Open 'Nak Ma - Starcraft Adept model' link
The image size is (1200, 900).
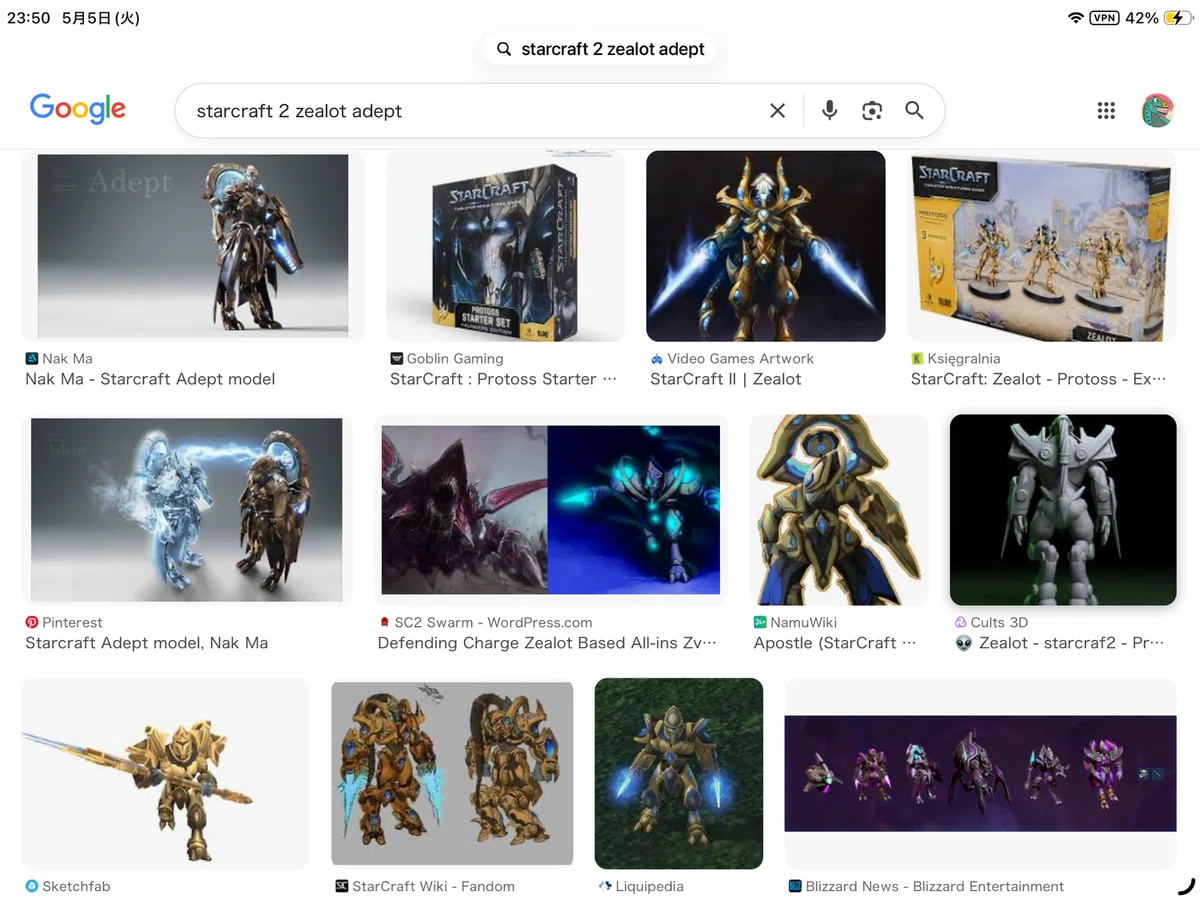coord(150,379)
